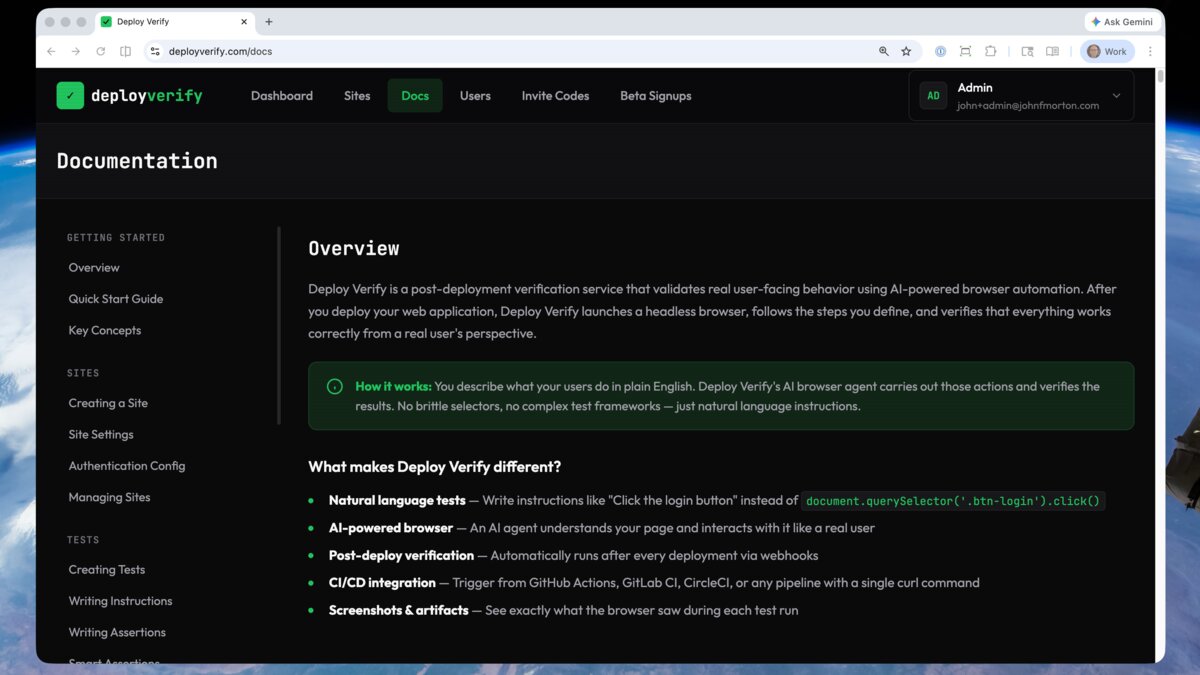Click the deployverify checkmark logo icon
Viewport: 1200px width, 675px height.
(x=70, y=95)
